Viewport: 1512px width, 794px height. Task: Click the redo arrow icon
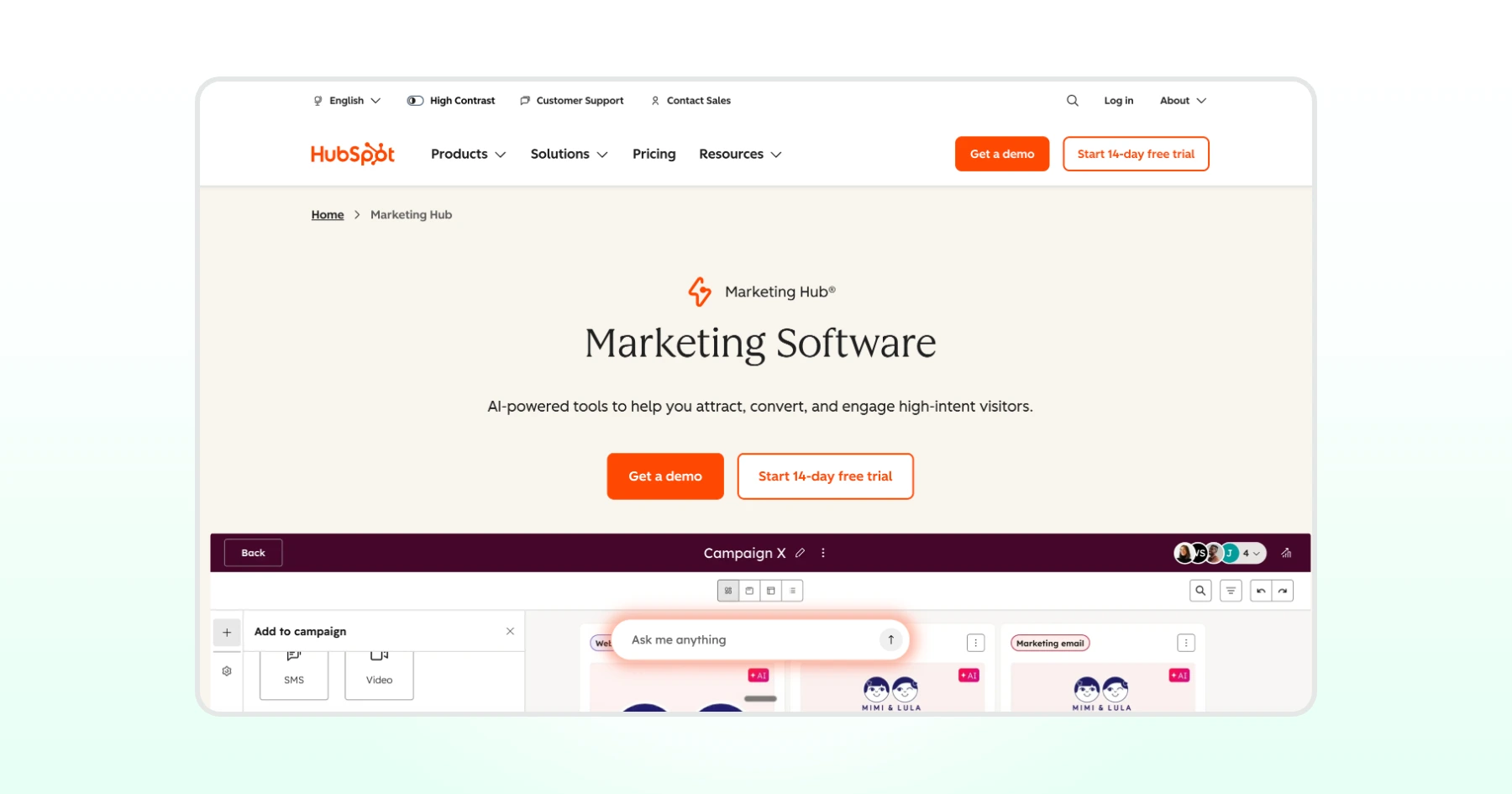[1283, 591]
